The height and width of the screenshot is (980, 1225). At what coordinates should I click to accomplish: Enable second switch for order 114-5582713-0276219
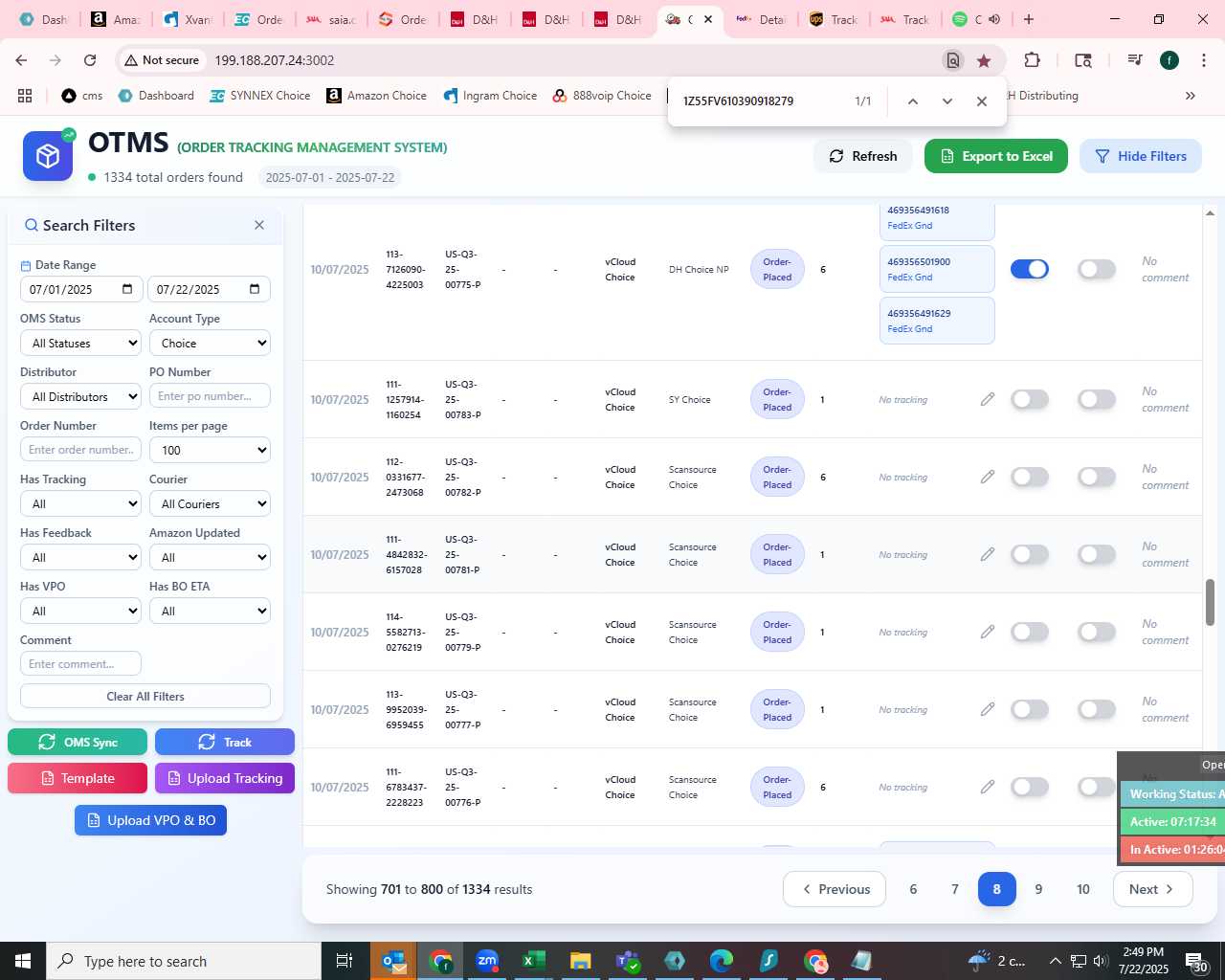pyautogui.click(x=1097, y=632)
